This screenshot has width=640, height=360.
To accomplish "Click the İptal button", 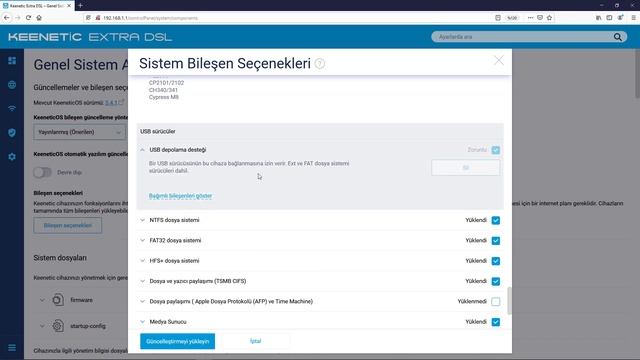I will 256,341.
